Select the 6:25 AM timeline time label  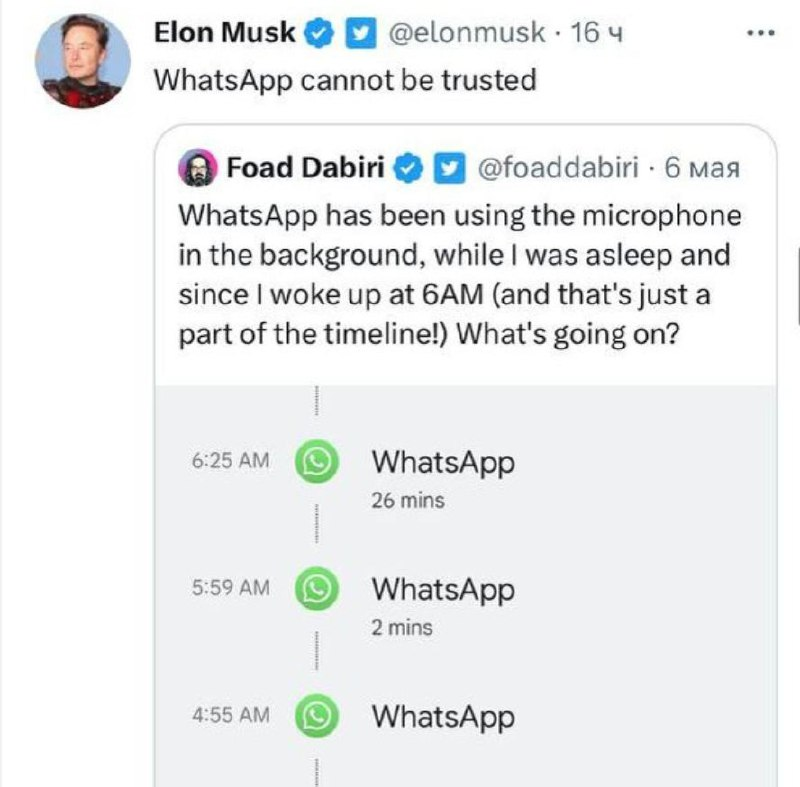(x=229, y=462)
